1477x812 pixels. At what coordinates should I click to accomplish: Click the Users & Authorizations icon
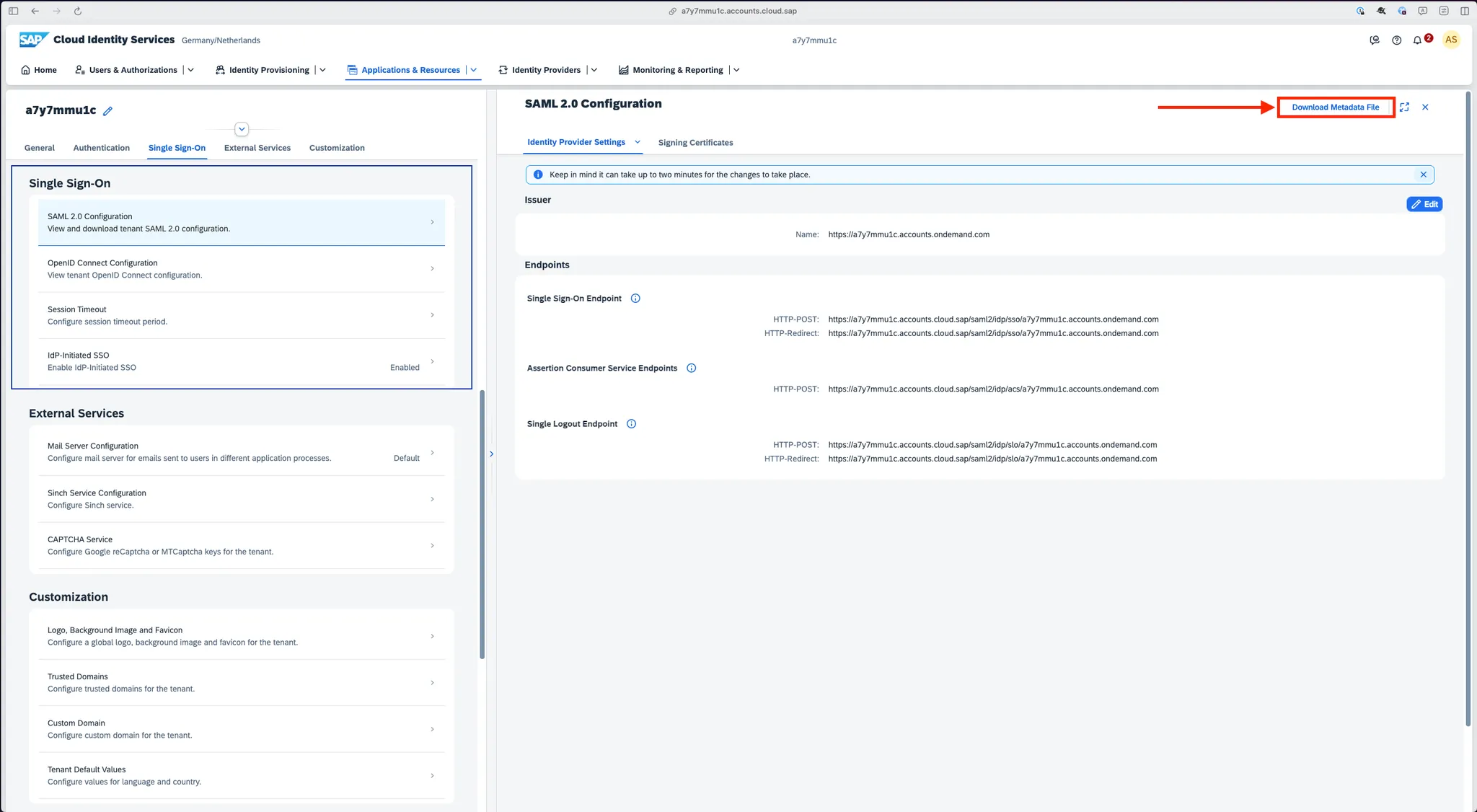point(80,70)
